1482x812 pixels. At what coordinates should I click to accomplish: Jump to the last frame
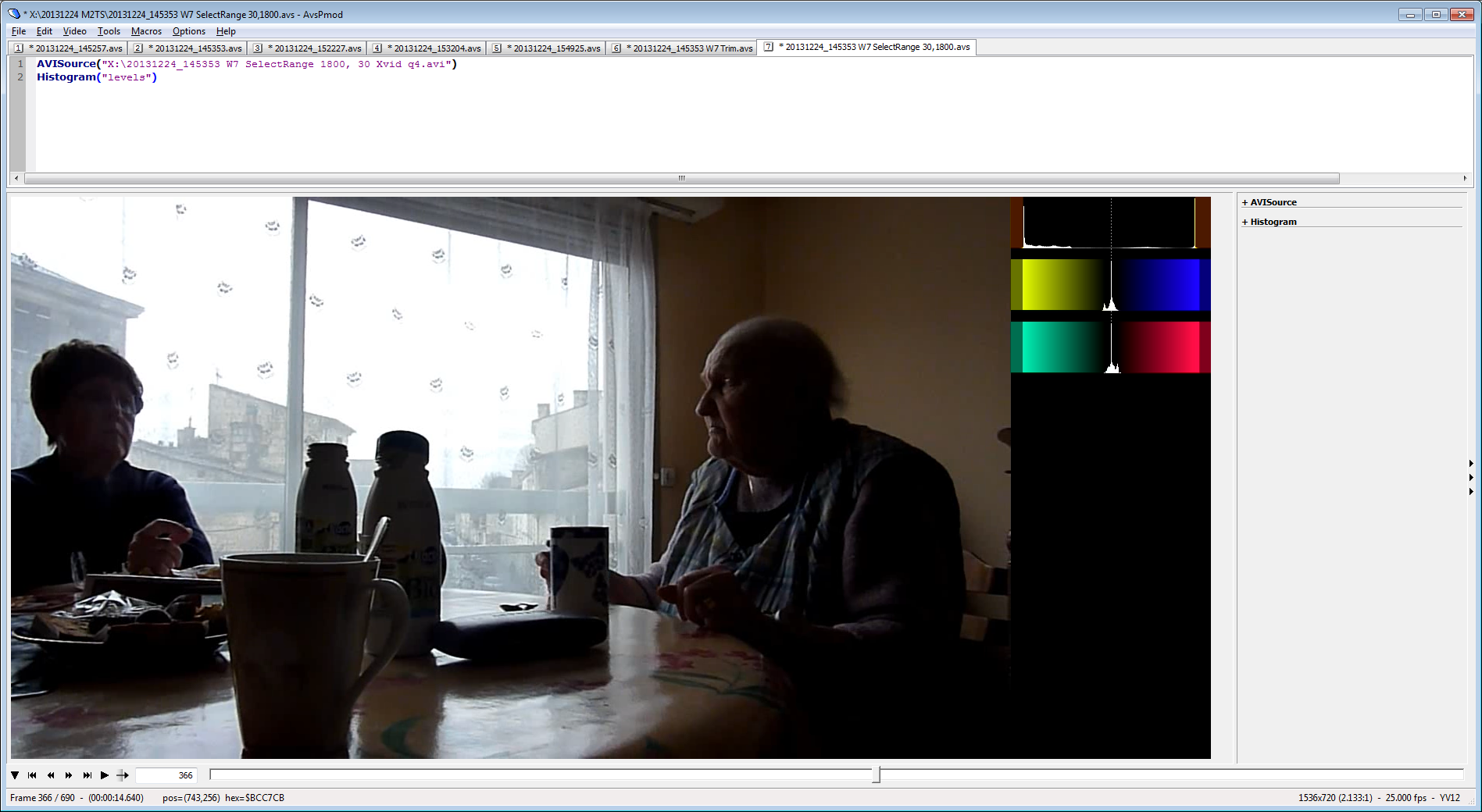[x=87, y=775]
